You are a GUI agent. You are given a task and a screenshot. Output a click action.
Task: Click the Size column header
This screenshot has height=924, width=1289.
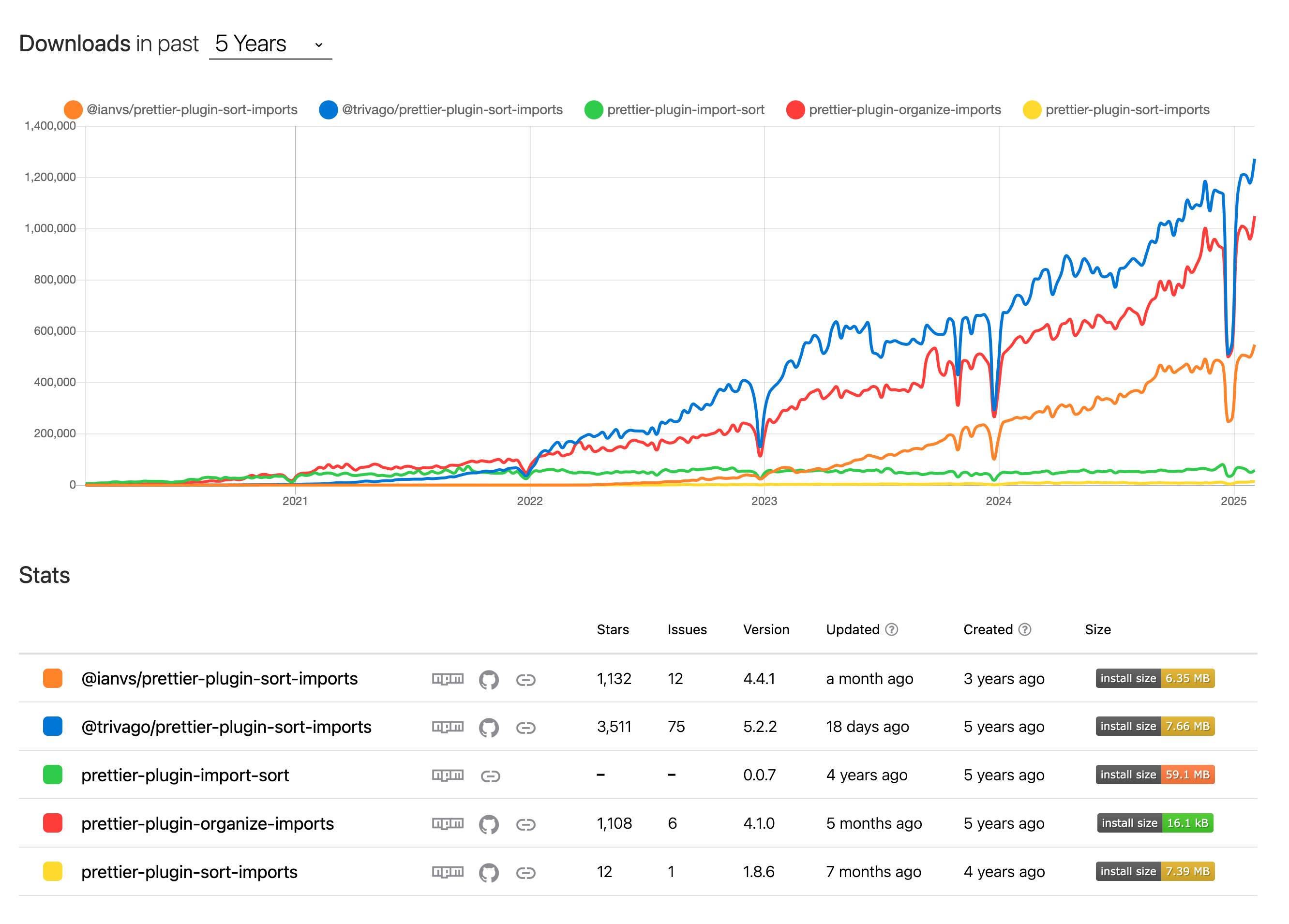point(1098,630)
